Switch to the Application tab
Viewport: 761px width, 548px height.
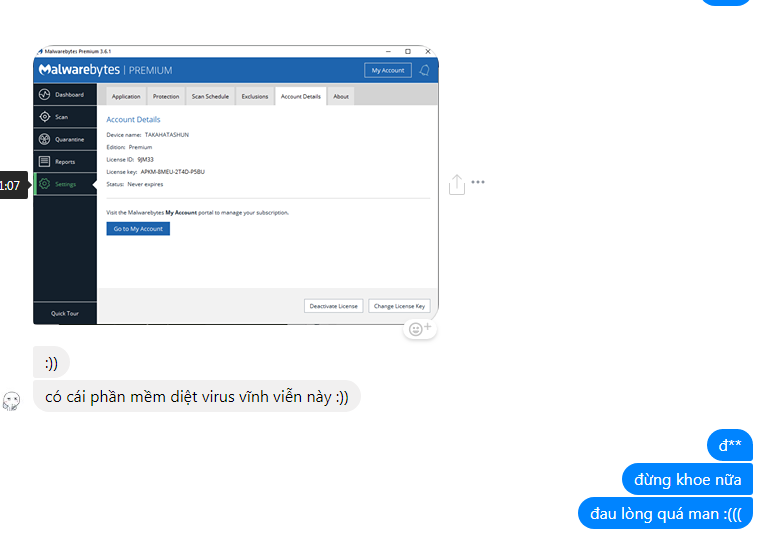[126, 97]
